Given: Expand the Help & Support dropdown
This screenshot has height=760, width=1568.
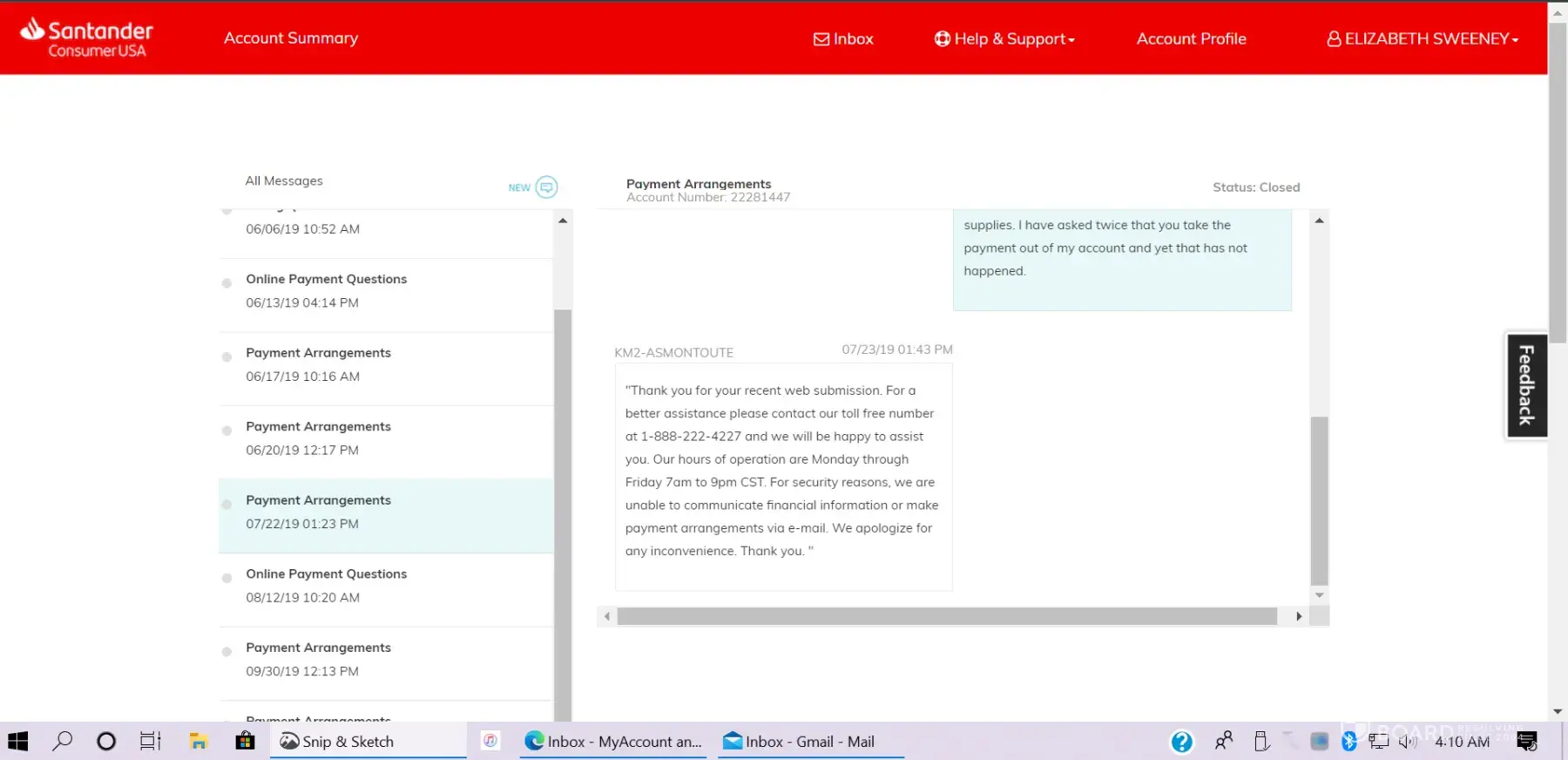Looking at the screenshot, I should point(1004,39).
